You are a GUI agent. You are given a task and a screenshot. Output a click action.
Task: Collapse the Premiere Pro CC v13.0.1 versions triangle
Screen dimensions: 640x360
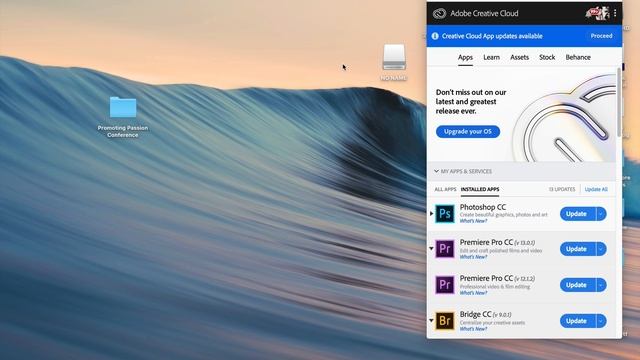431,248
